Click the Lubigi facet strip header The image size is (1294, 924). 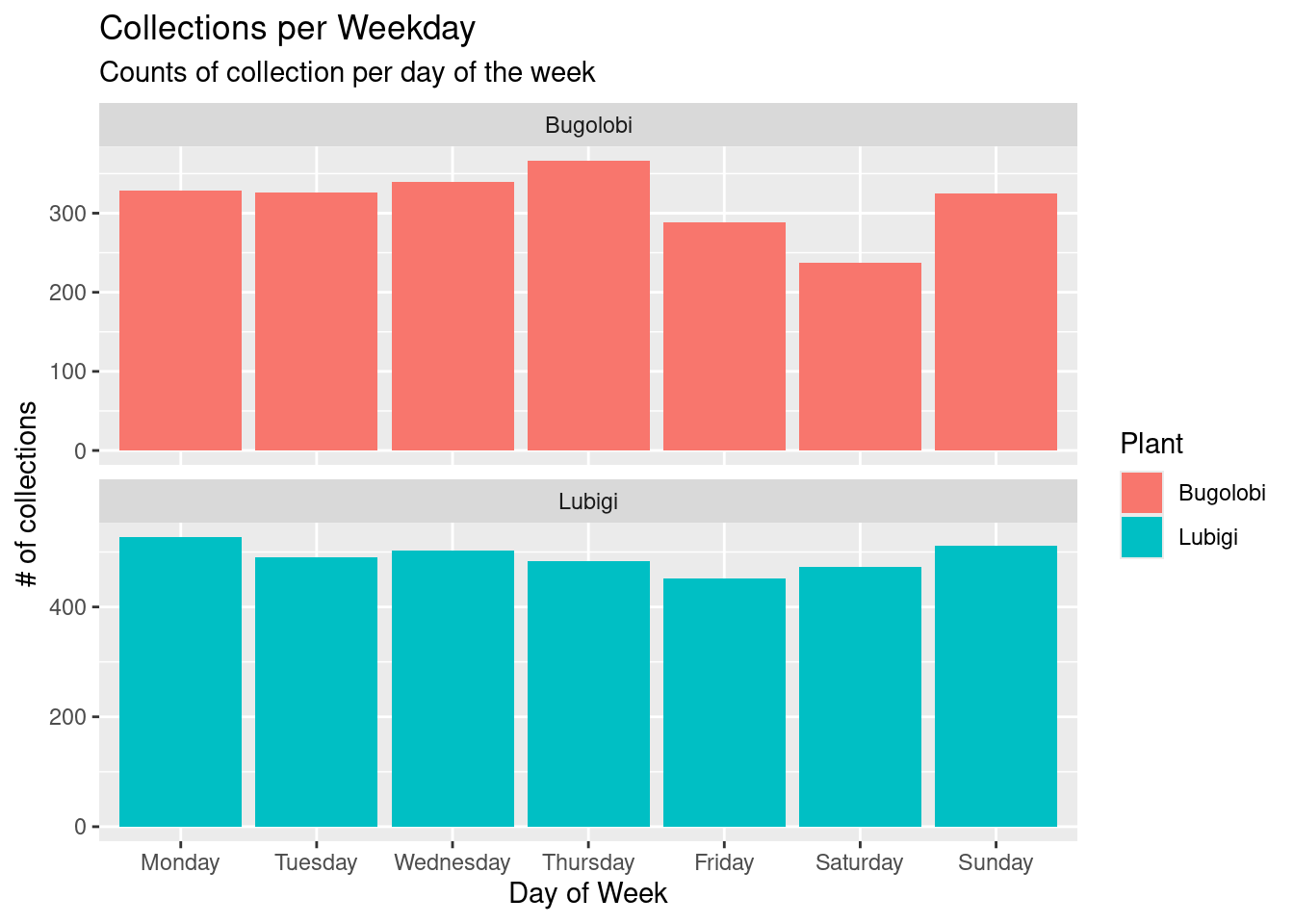(588, 501)
